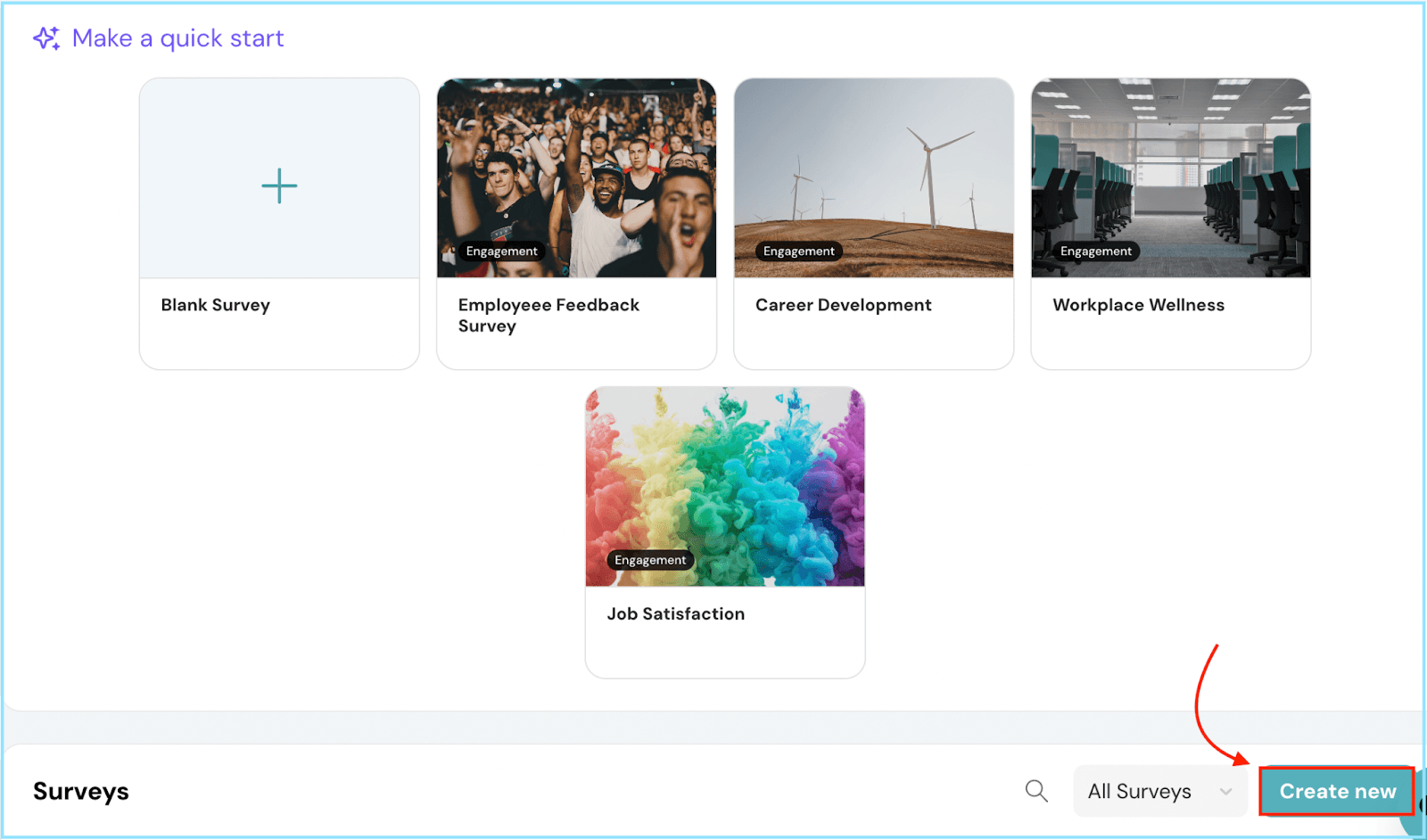Click Engagement tag on Job Satisfaction card
Image resolution: width=1427 pixels, height=840 pixels.
coord(650,560)
